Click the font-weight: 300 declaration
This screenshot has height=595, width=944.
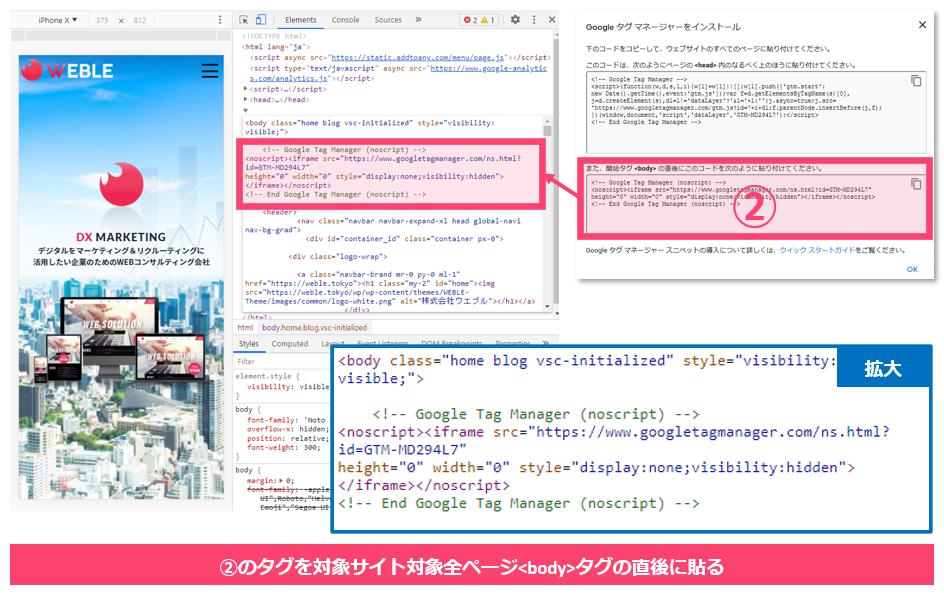(283, 447)
